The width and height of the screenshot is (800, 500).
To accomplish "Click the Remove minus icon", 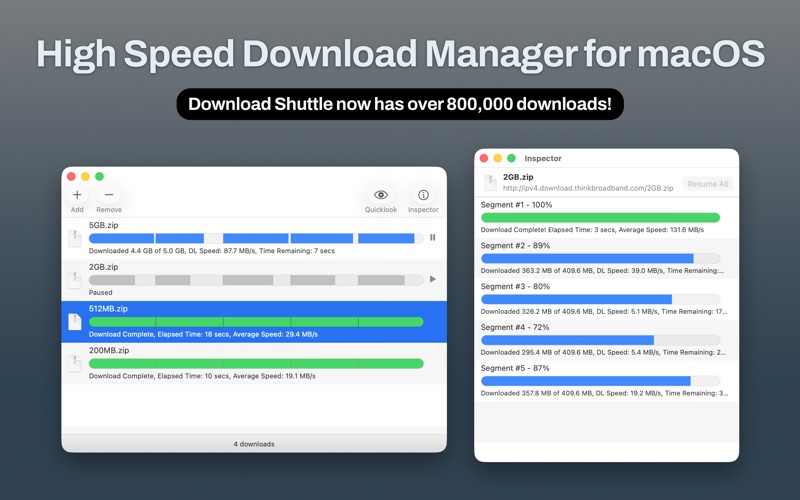I will 109,195.
